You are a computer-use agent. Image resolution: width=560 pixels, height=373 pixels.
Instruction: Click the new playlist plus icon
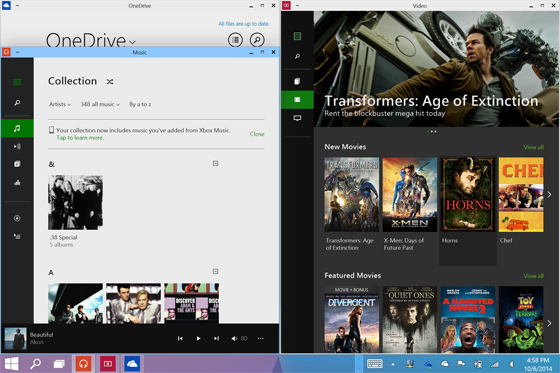(x=17, y=218)
